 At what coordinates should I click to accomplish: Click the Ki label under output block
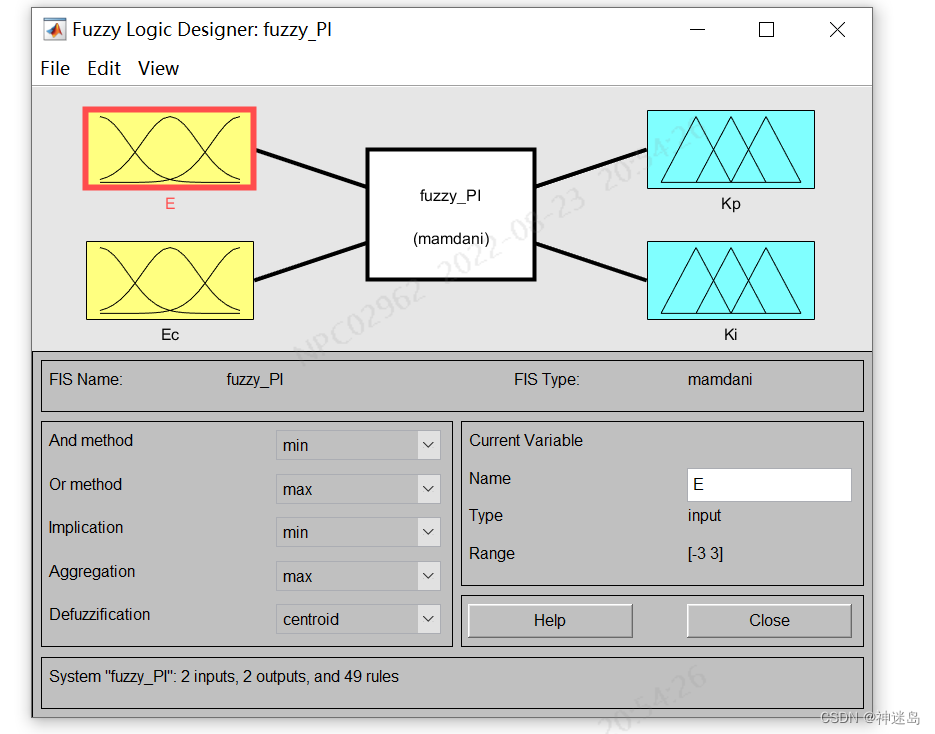coord(730,335)
